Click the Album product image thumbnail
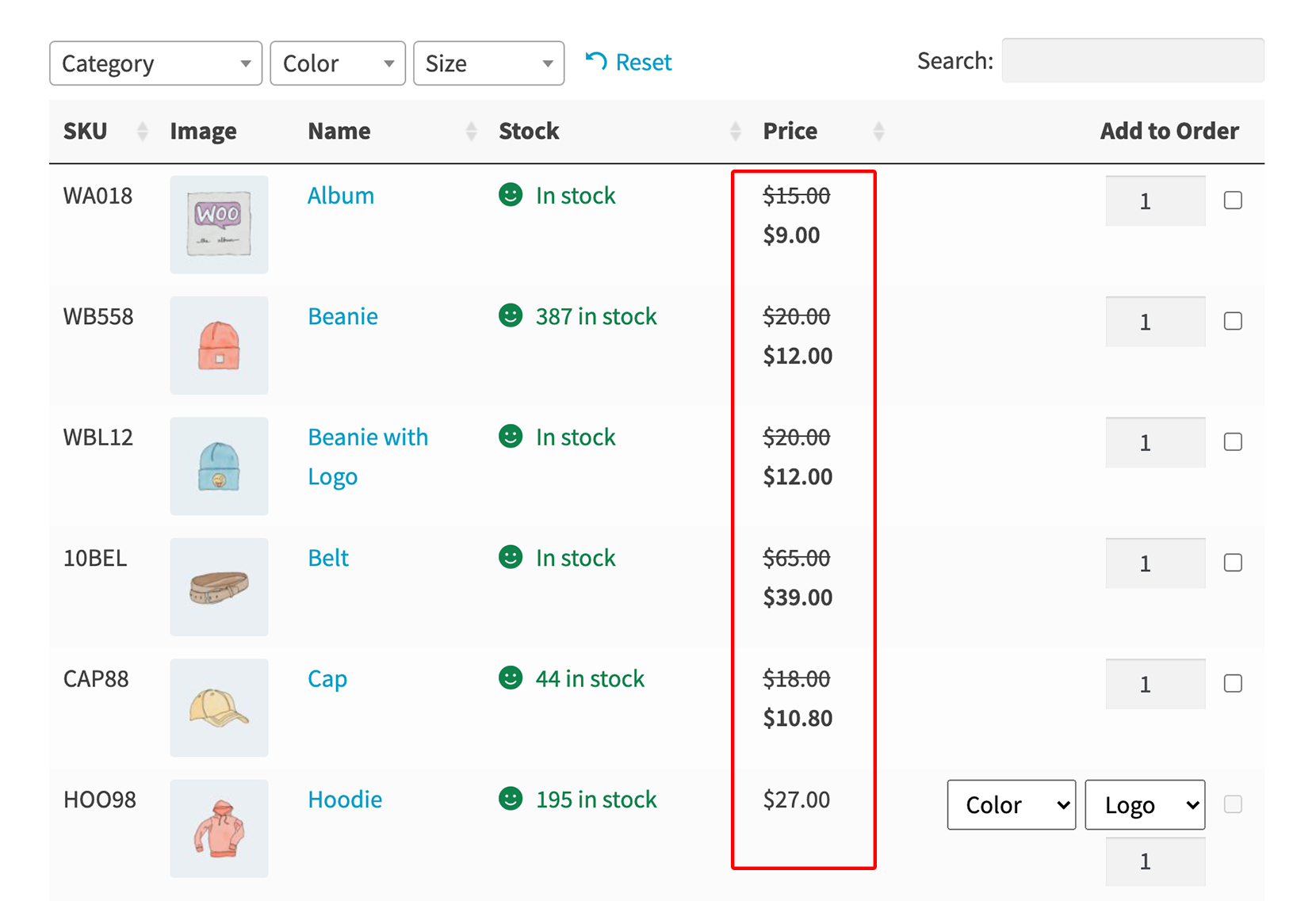 (x=219, y=224)
